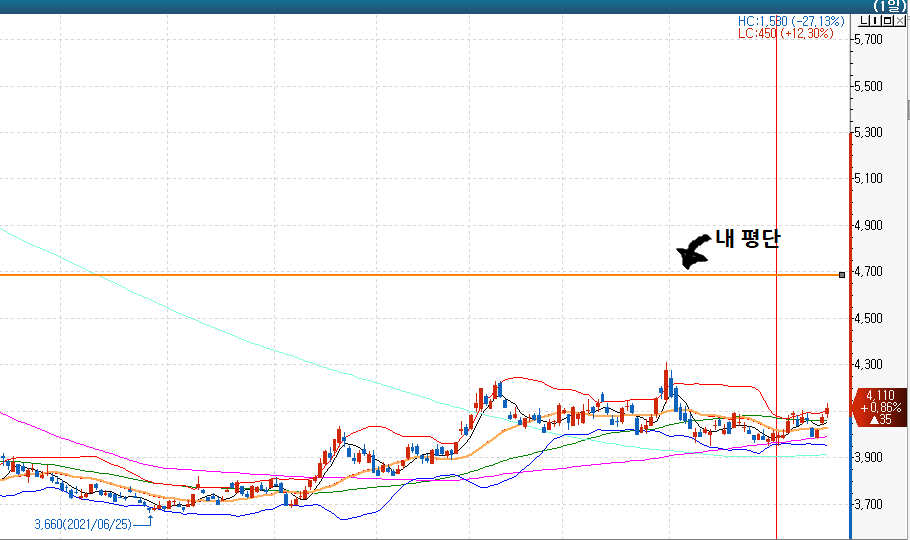Maximize the chart pane with square icon
The width and height of the screenshot is (910, 540).
pyautogui.click(x=889, y=21)
